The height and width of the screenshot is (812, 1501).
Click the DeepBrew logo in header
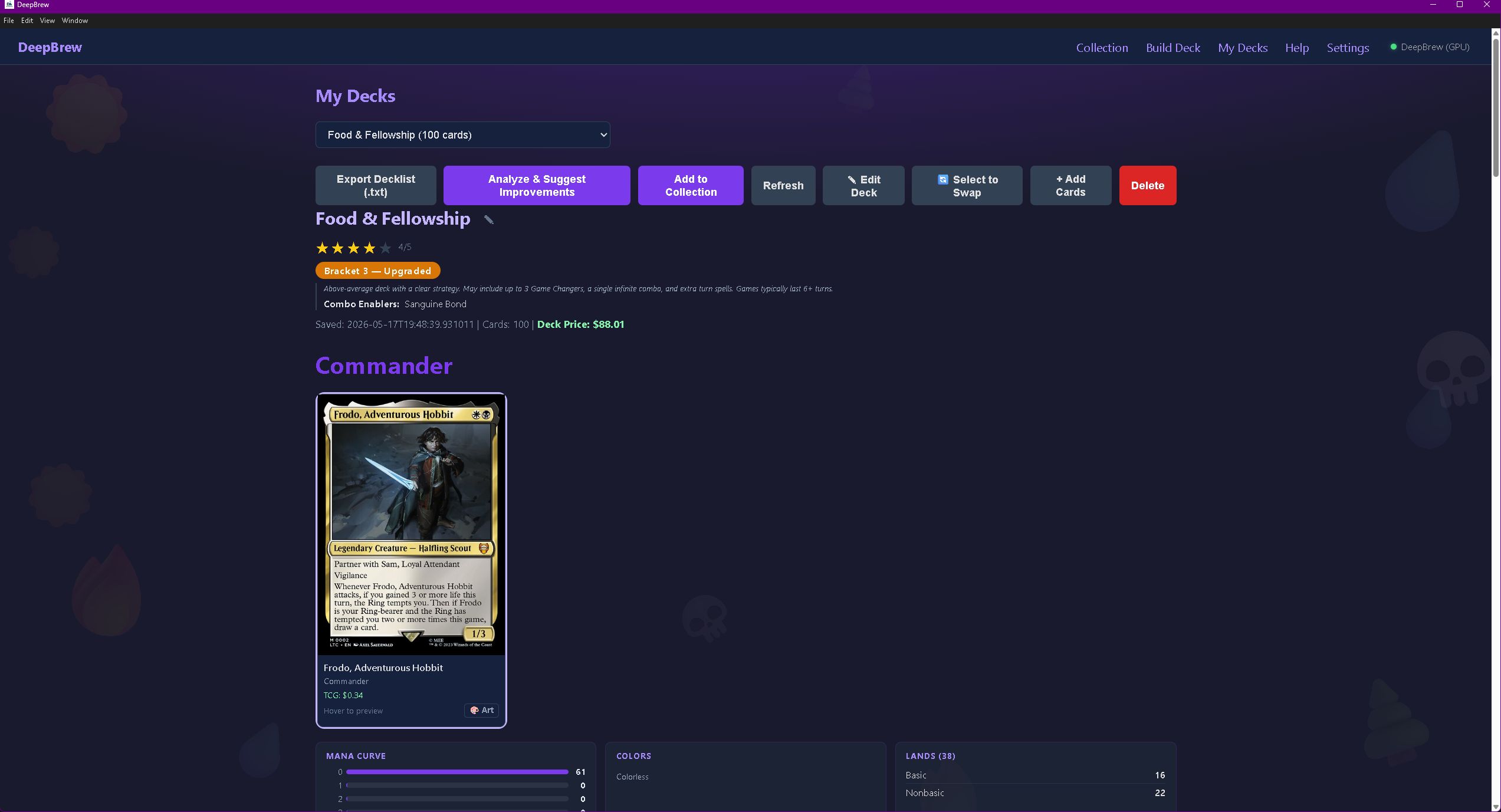tap(50, 47)
